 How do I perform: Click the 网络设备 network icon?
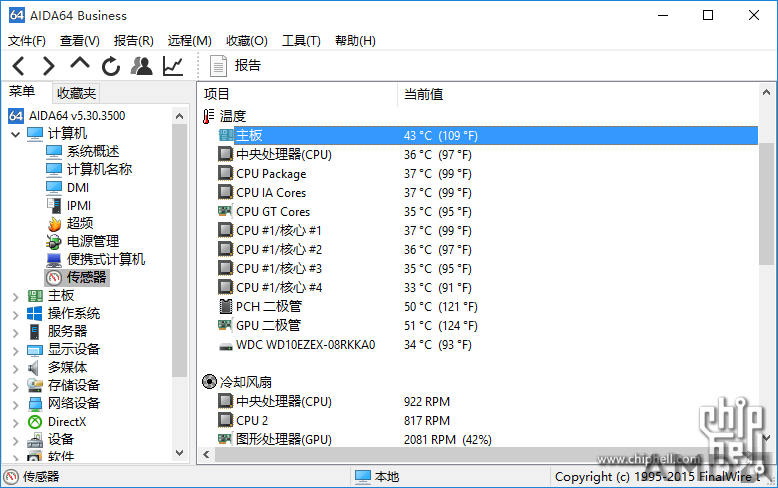coord(35,404)
